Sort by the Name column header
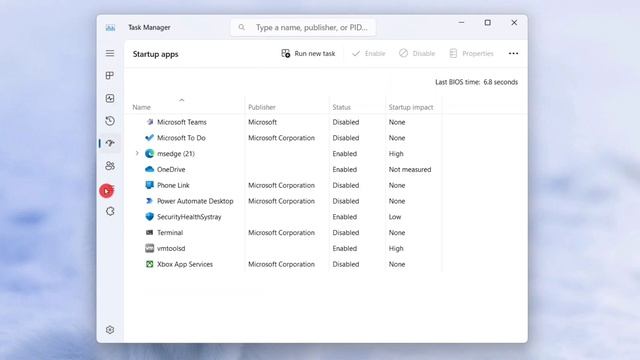The width and height of the screenshot is (640, 360). tap(142, 107)
